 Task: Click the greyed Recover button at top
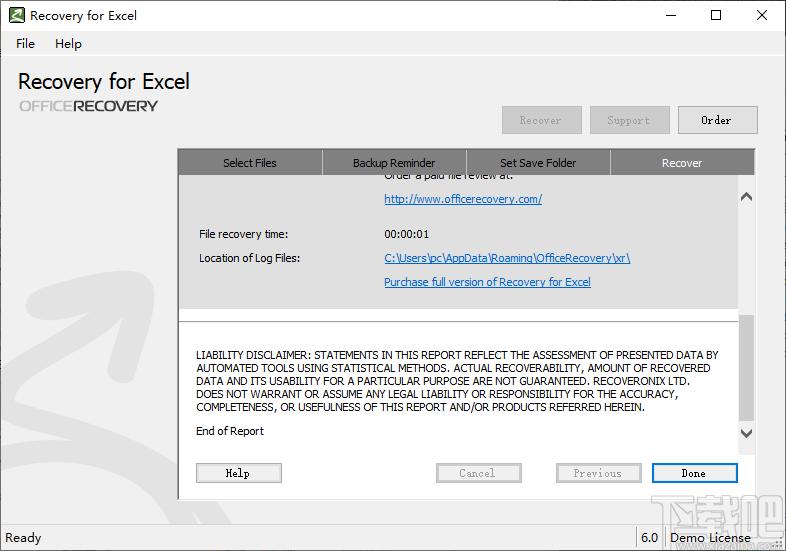click(541, 120)
